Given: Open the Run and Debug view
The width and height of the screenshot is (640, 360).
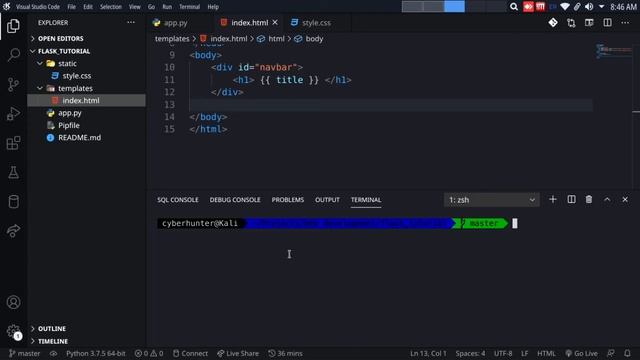Looking at the screenshot, I should (x=13, y=114).
